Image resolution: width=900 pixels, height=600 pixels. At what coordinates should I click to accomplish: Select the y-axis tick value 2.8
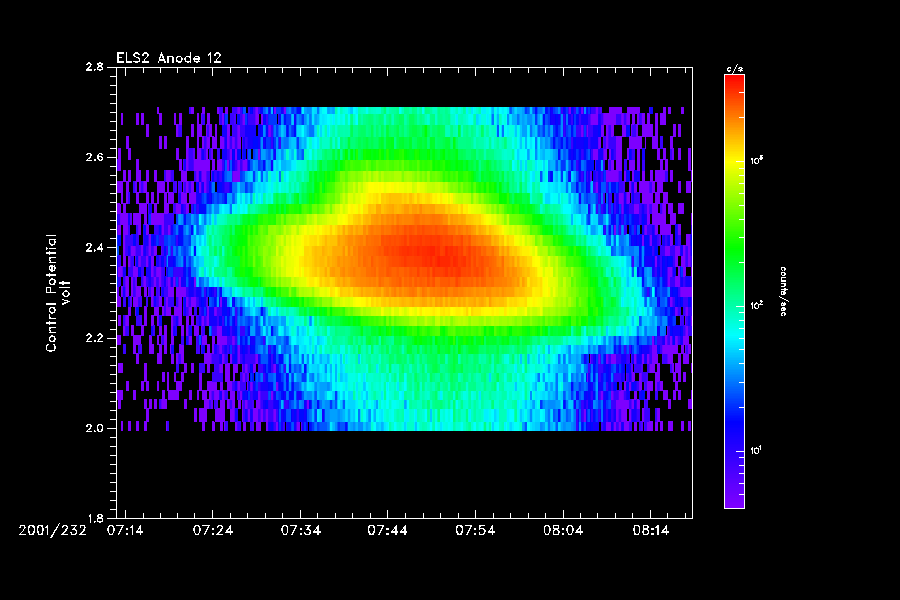coord(95,67)
